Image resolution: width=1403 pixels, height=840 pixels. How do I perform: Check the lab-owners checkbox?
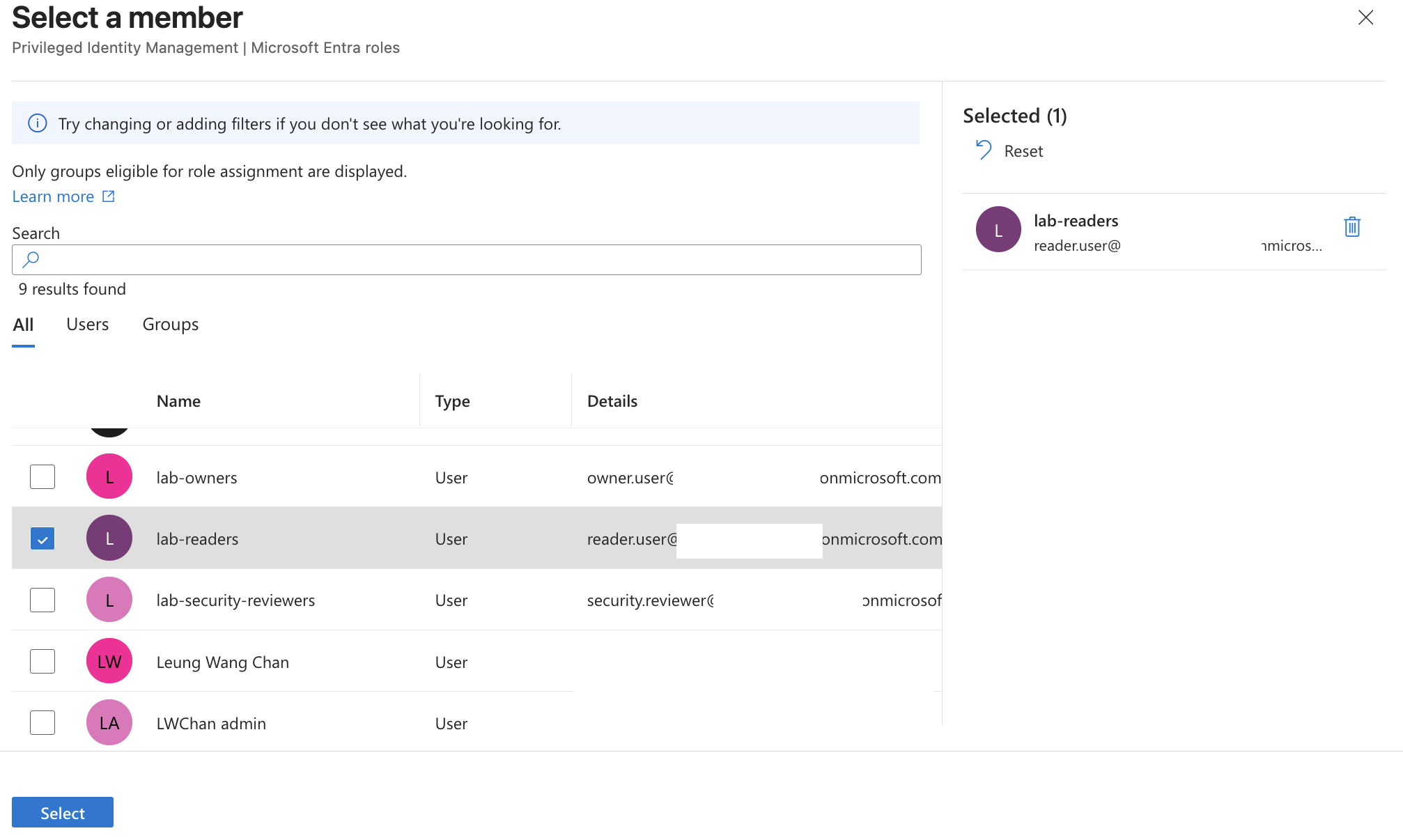(42, 477)
